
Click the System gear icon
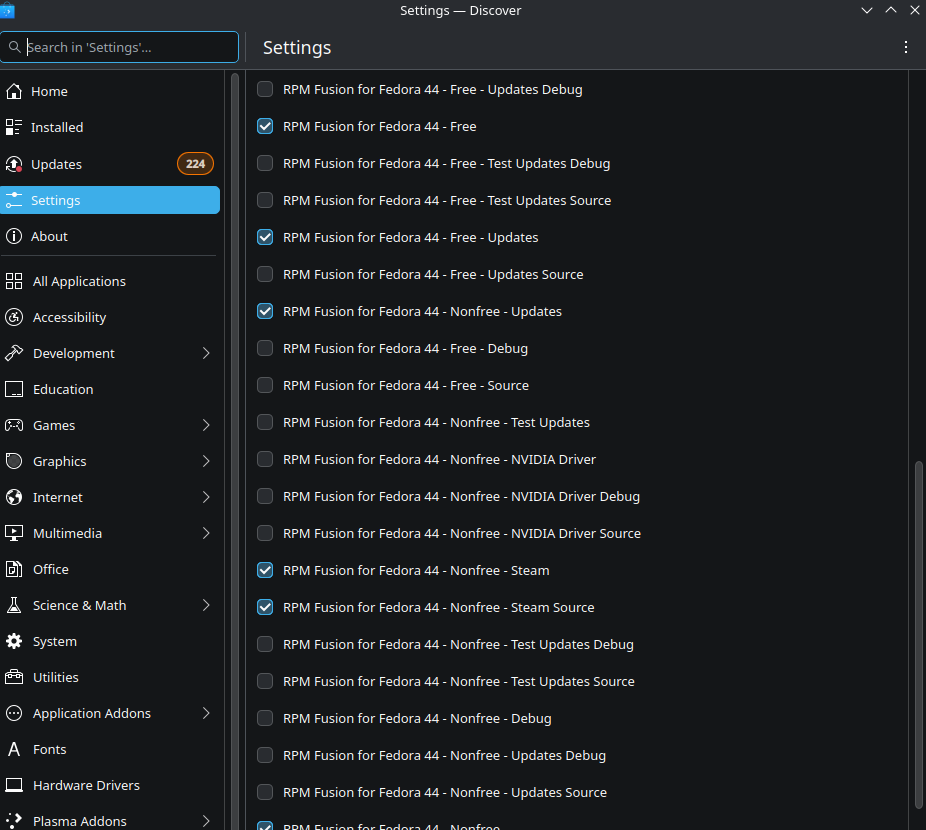[14, 642]
